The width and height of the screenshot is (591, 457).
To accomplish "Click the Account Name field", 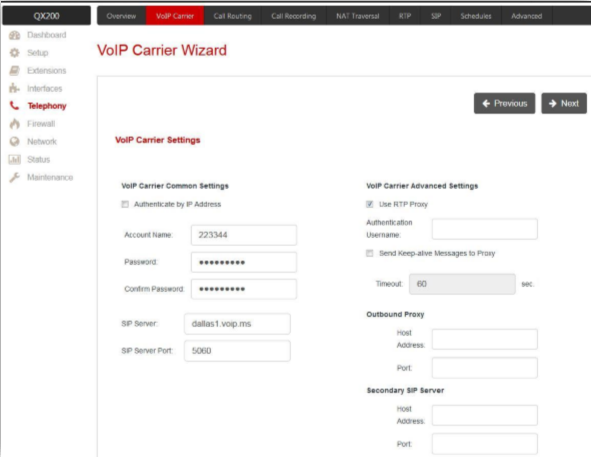I will tap(244, 235).
